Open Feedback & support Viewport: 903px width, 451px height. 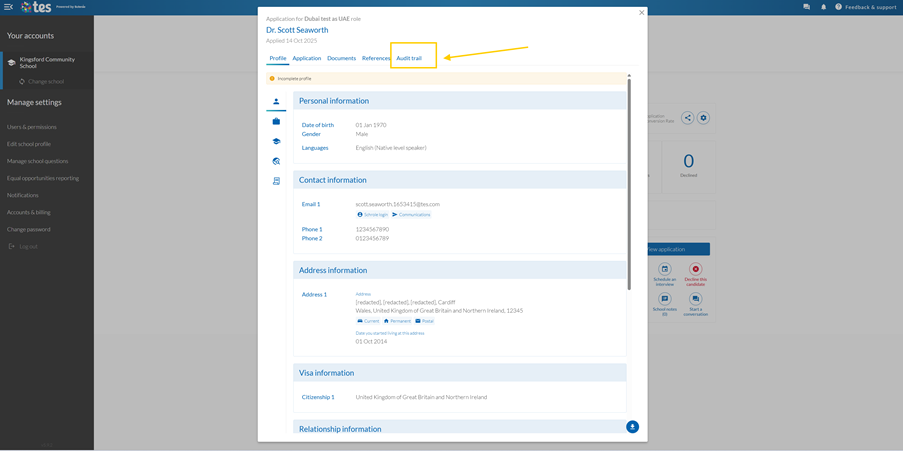point(865,7)
